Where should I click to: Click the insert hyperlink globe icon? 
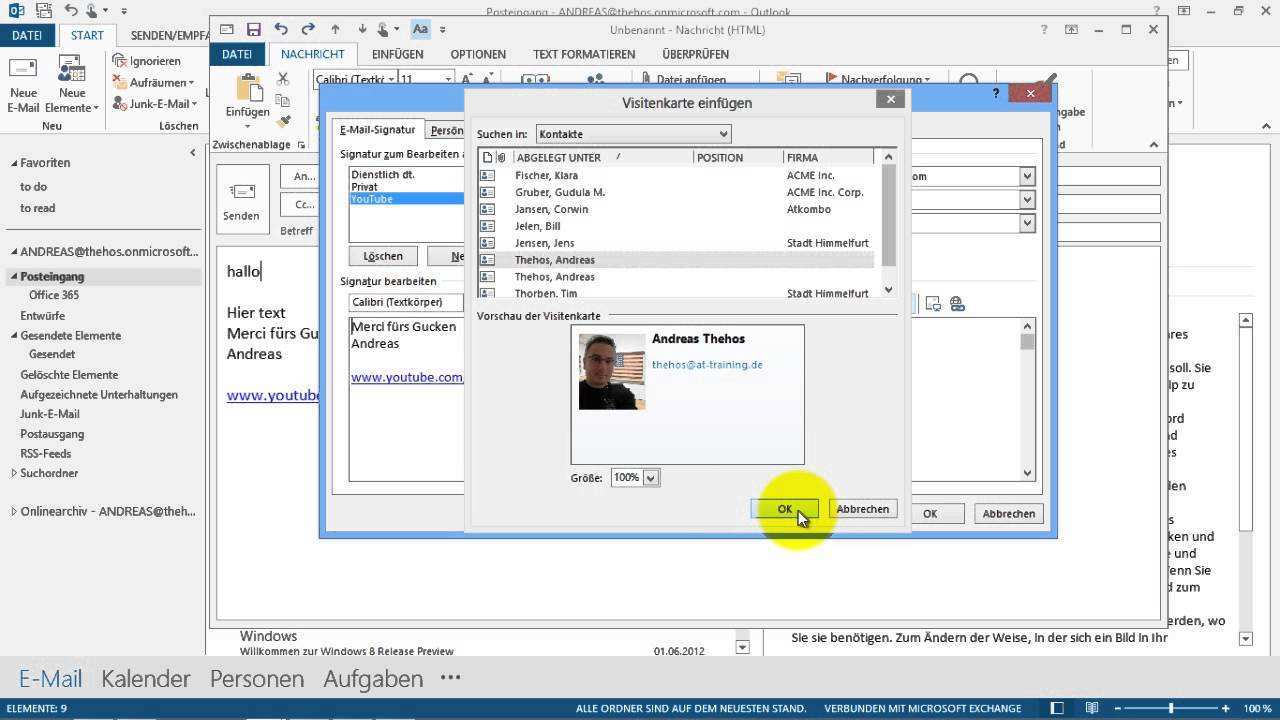957,304
